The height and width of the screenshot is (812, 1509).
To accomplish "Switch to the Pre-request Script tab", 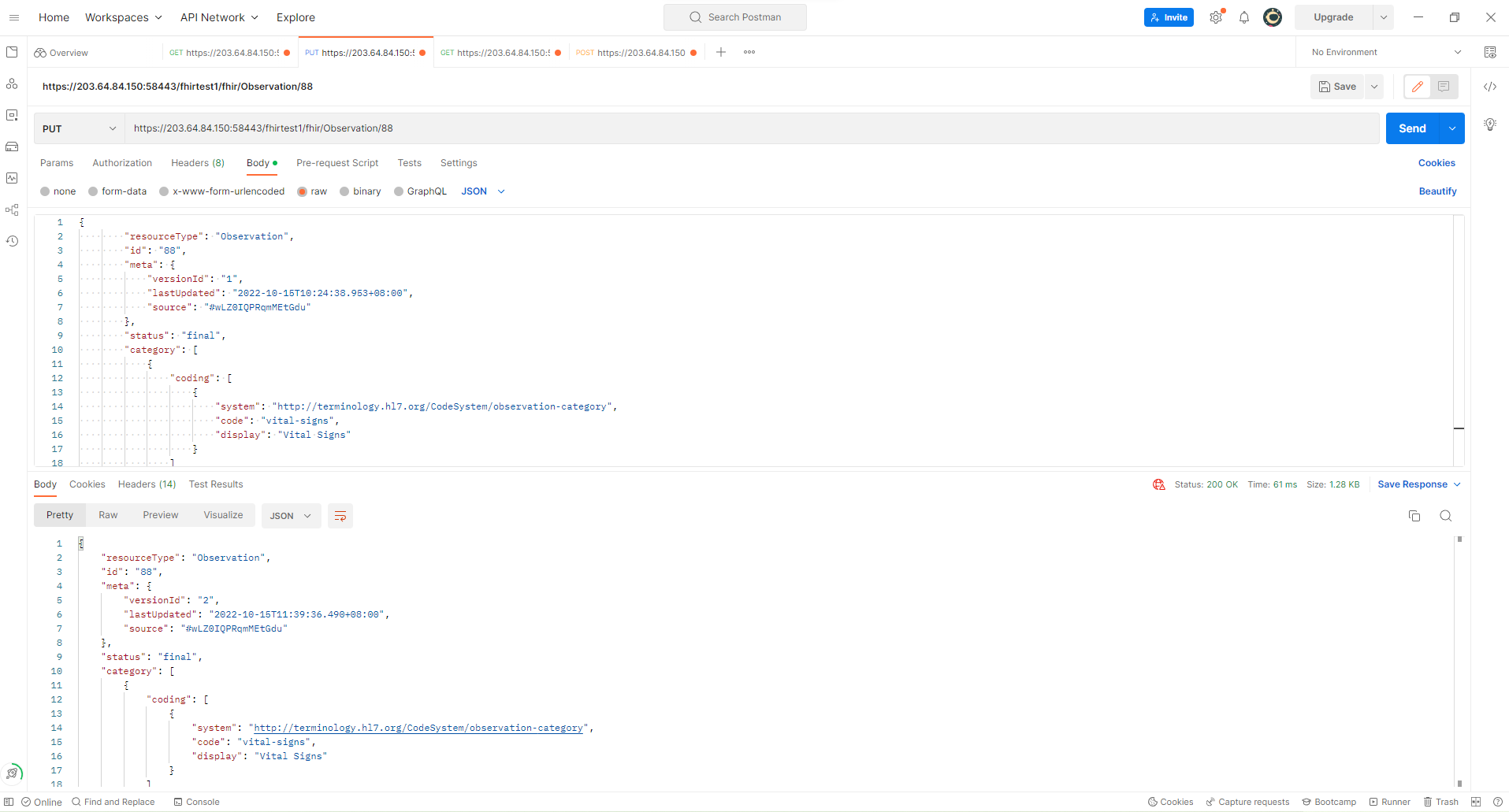I will tap(337, 163).
